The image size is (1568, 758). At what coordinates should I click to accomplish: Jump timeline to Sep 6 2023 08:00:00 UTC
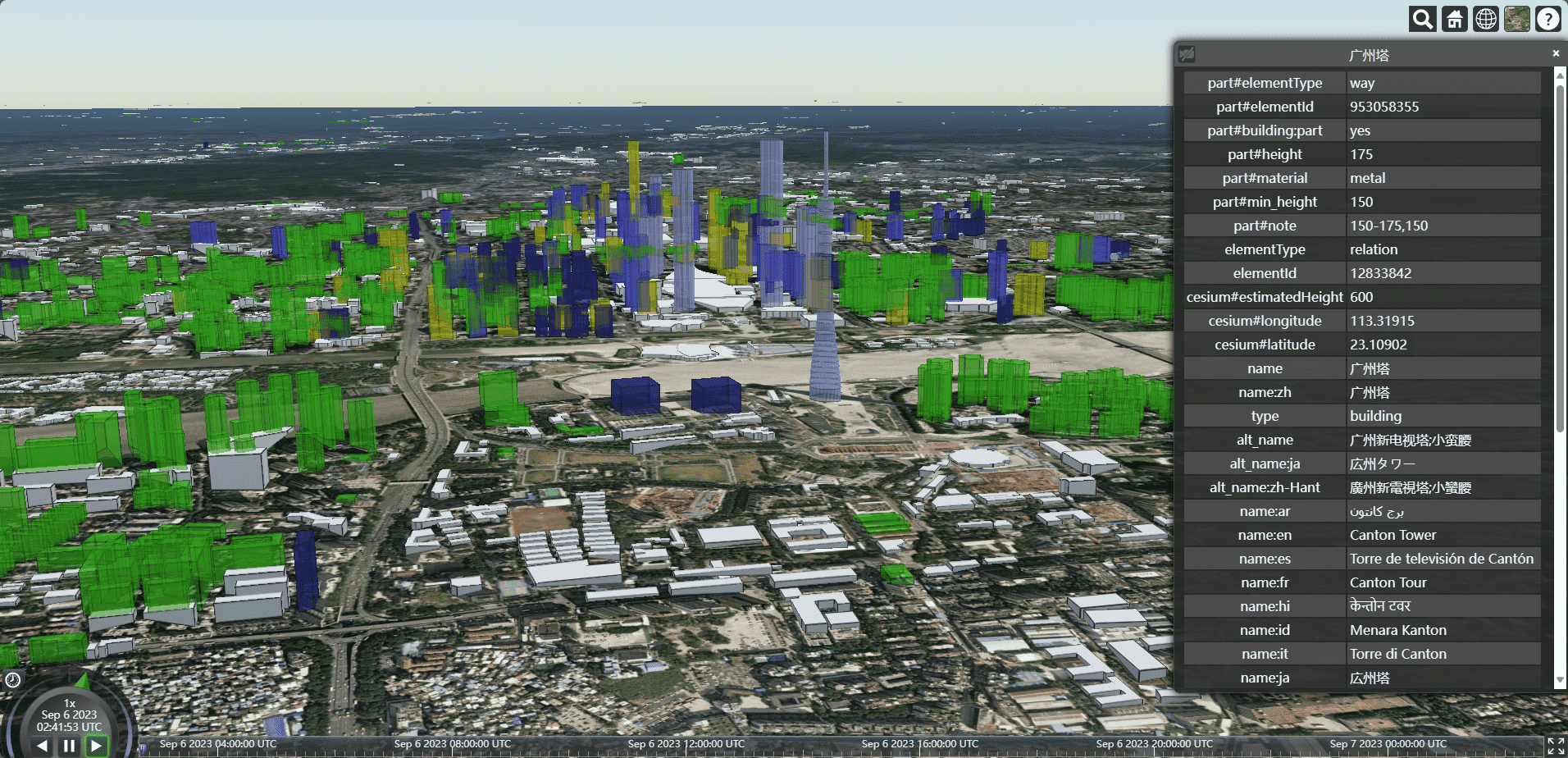click(x=453, y=744)
